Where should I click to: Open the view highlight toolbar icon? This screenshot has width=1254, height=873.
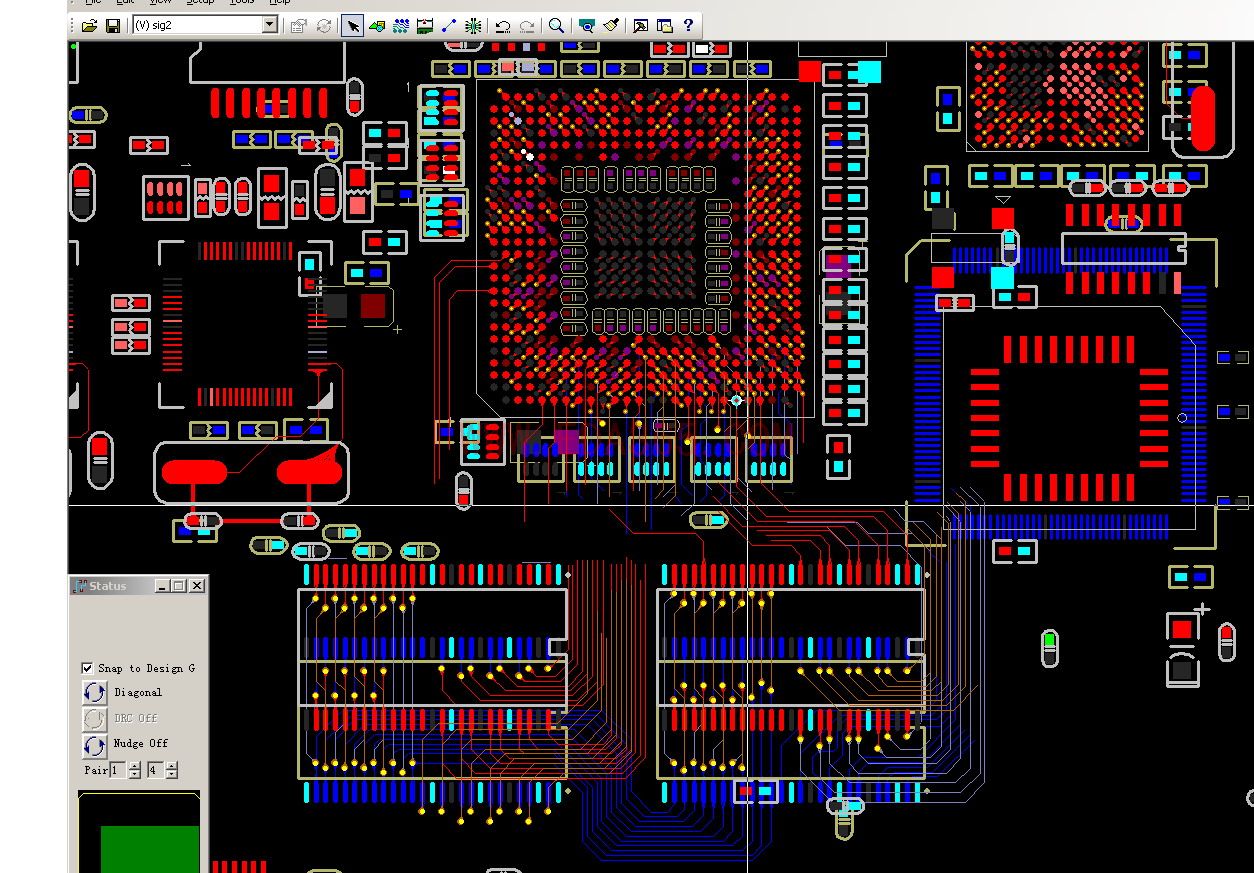coord(587,26)
